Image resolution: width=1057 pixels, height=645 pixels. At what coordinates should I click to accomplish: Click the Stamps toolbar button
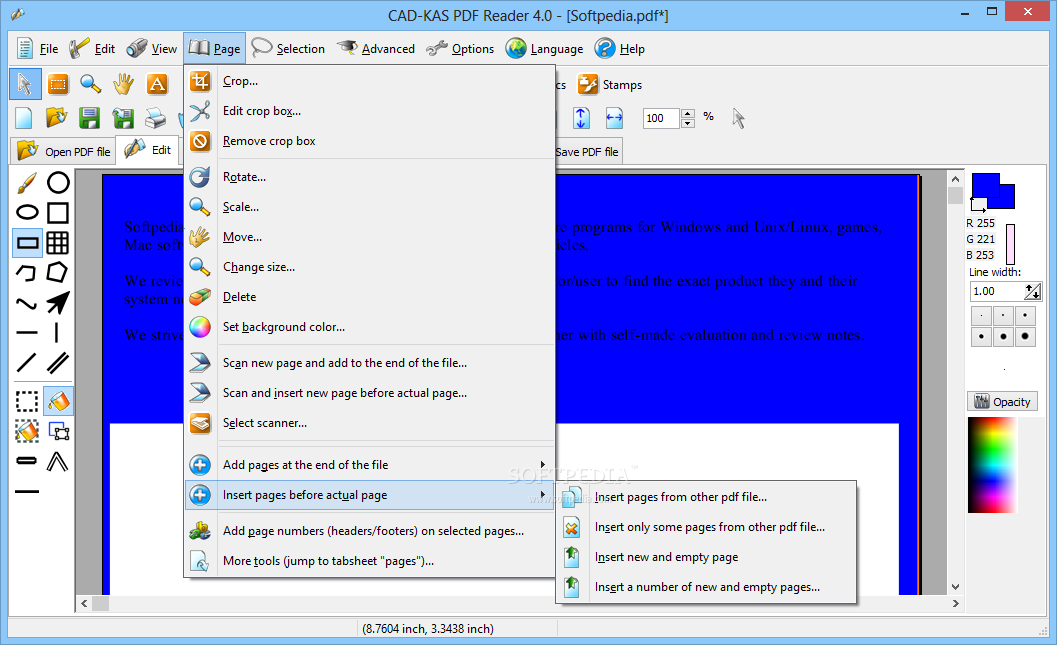tap(609, 85)
